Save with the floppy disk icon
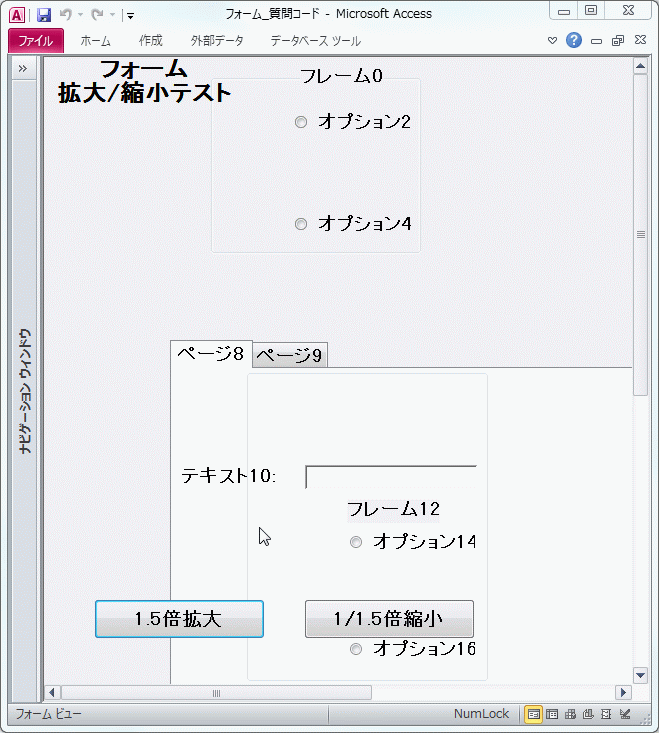The height and width of the screenshot is (733, 659). click(x=44, y=15)
